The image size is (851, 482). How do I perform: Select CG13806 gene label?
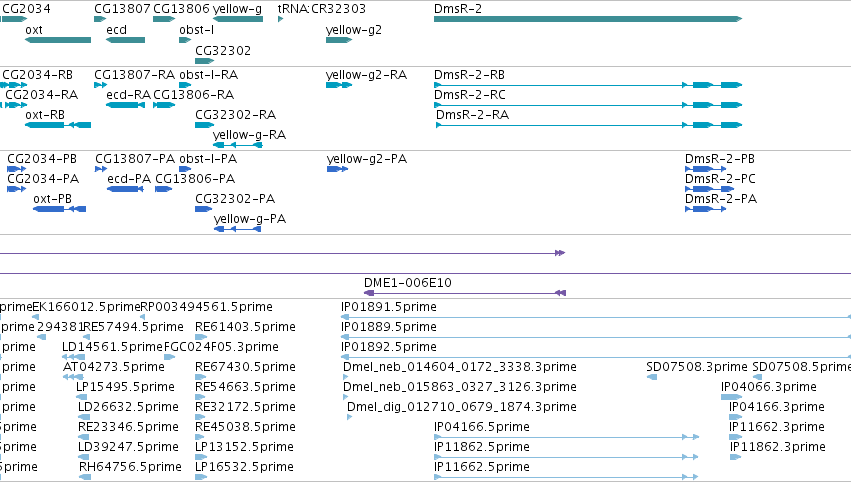181,9
